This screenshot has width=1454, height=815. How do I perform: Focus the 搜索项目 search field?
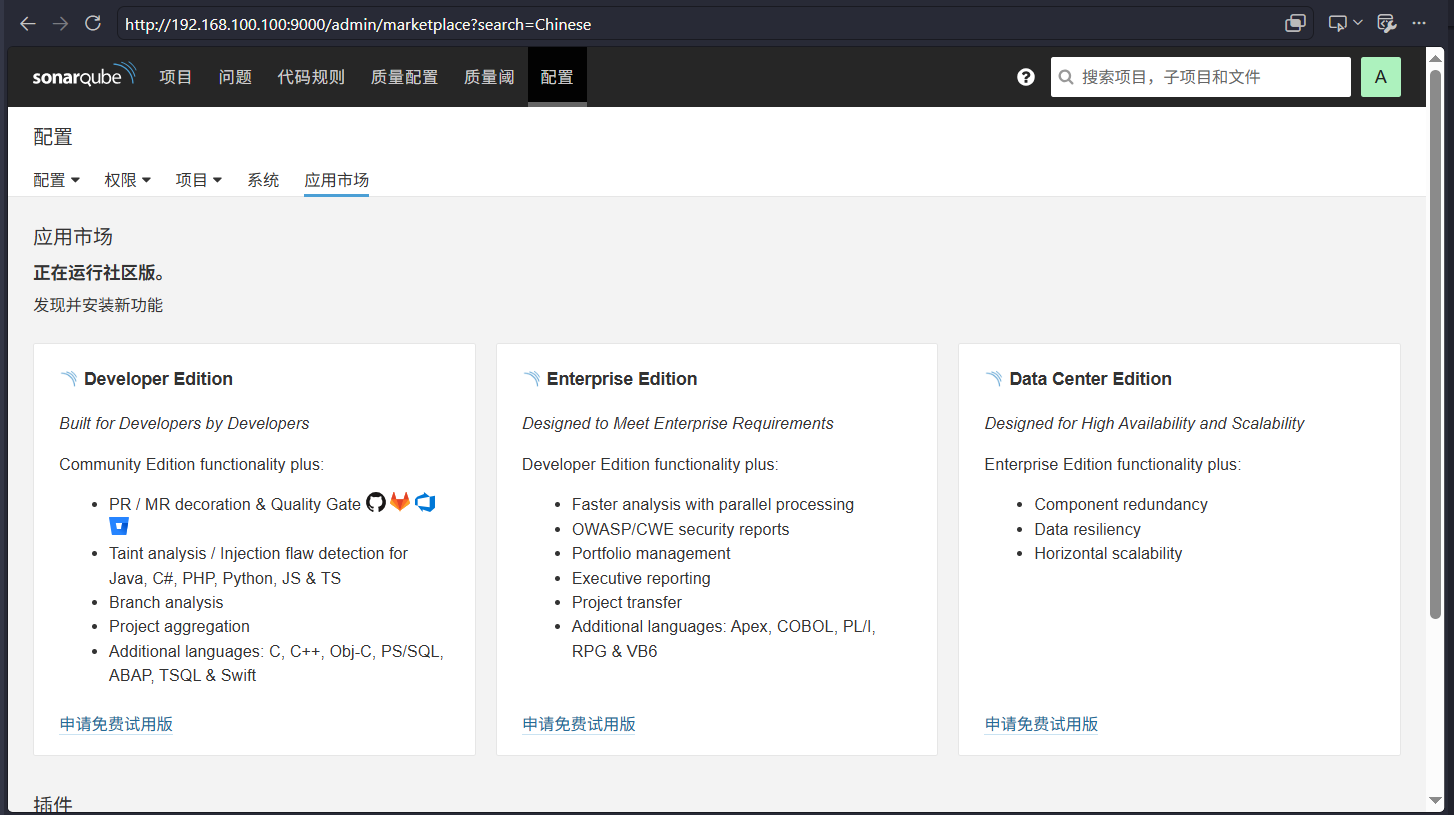coord(1201,77)
